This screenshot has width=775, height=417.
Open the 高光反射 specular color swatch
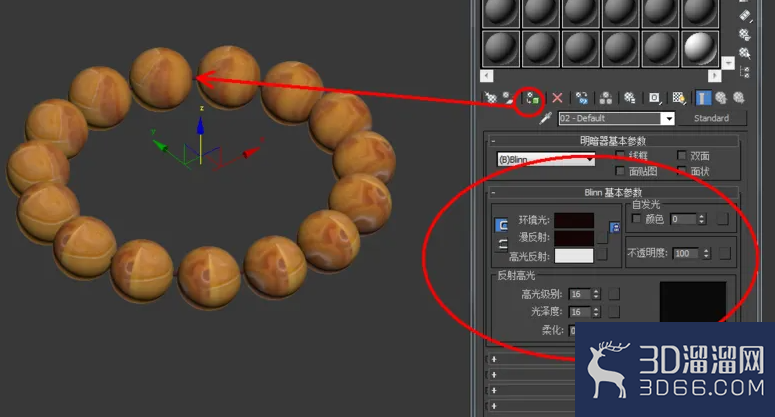click(574, 255)
